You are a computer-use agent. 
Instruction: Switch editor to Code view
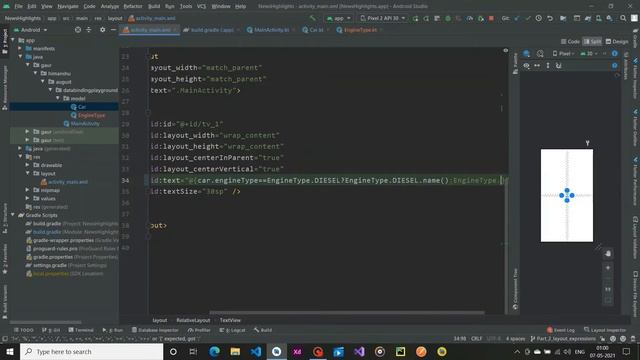click(570, 41)
